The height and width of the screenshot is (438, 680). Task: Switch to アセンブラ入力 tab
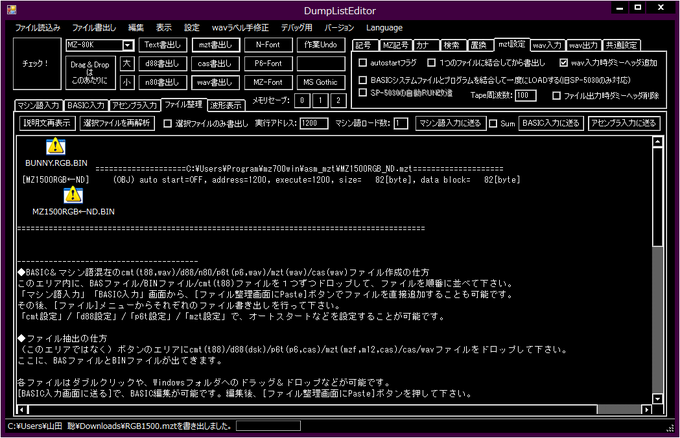[134, 105]
